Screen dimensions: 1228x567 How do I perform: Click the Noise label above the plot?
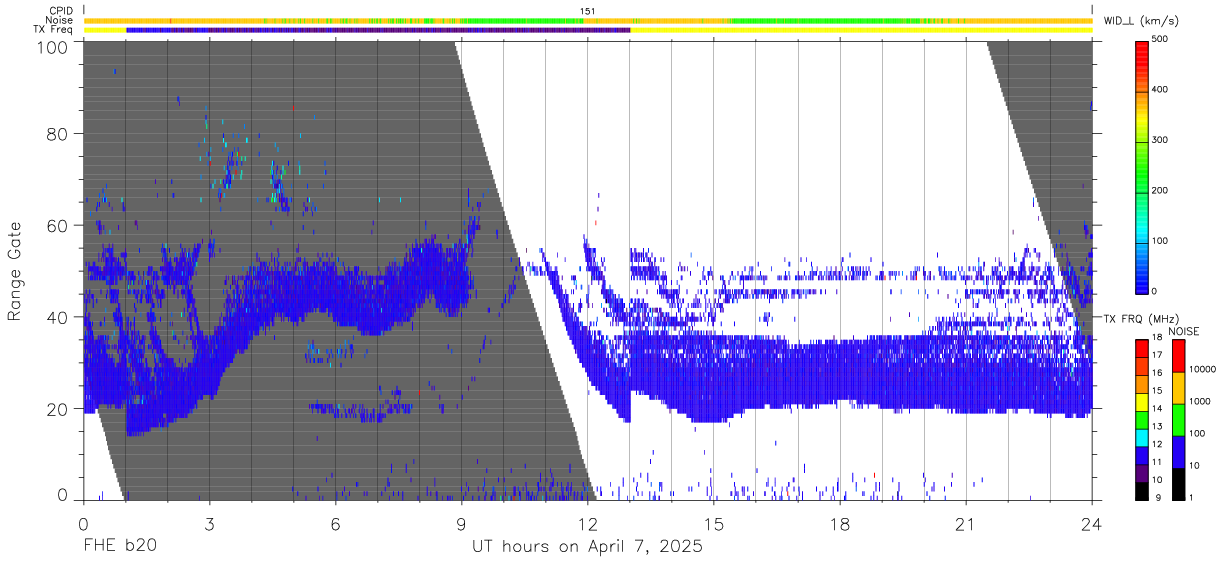60,20
